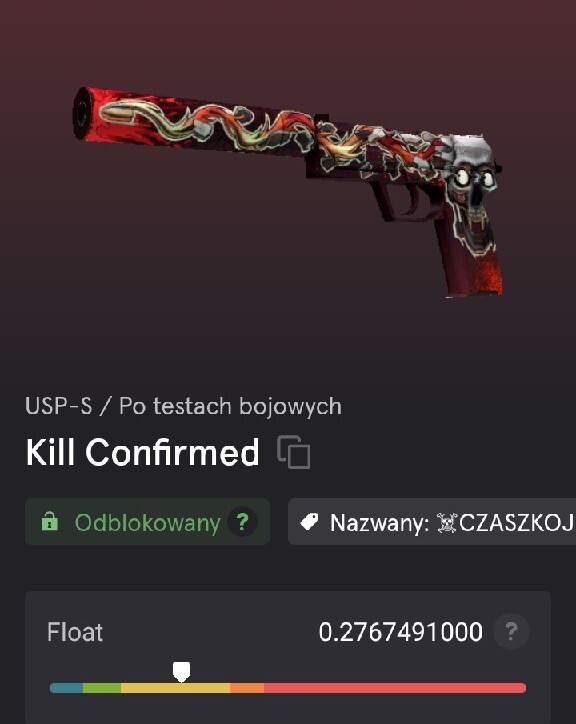Open the Float value help icon
This screenshot has width=576, height=724.
coord(511,631)
